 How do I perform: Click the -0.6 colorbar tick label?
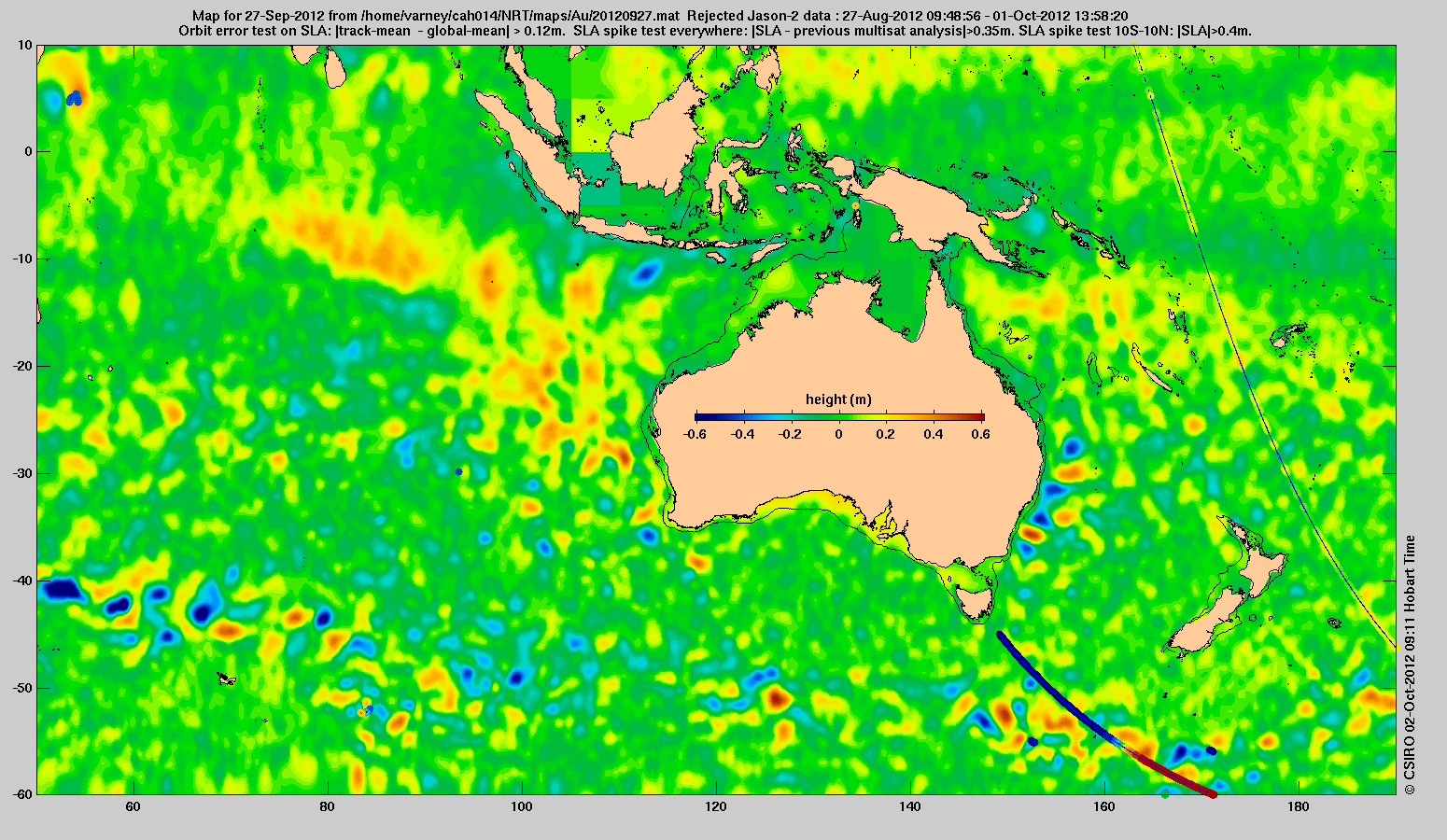tap(694, 434)
